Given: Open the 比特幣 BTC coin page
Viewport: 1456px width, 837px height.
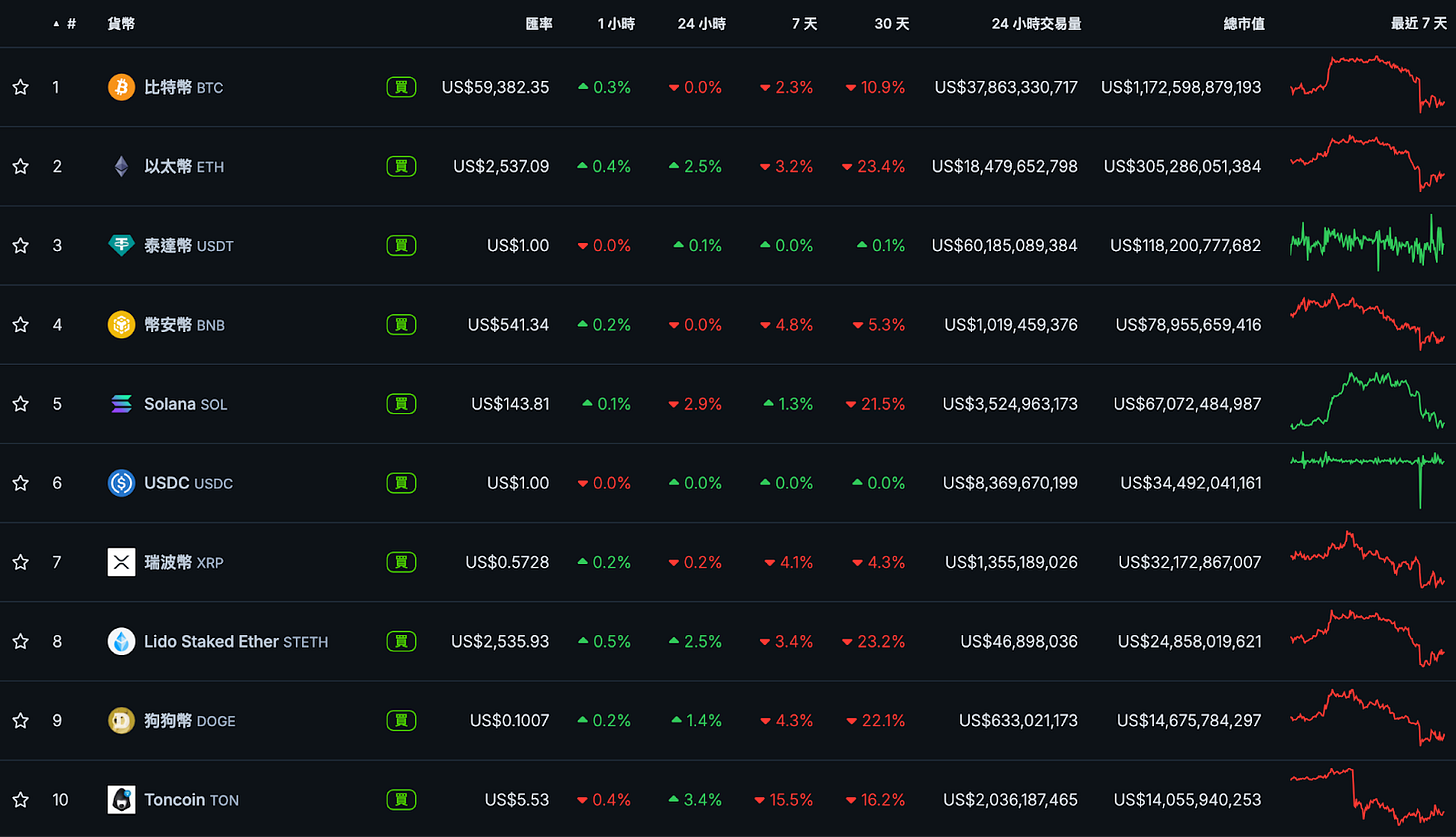Looking at the screenshot, I should point(184,87).
